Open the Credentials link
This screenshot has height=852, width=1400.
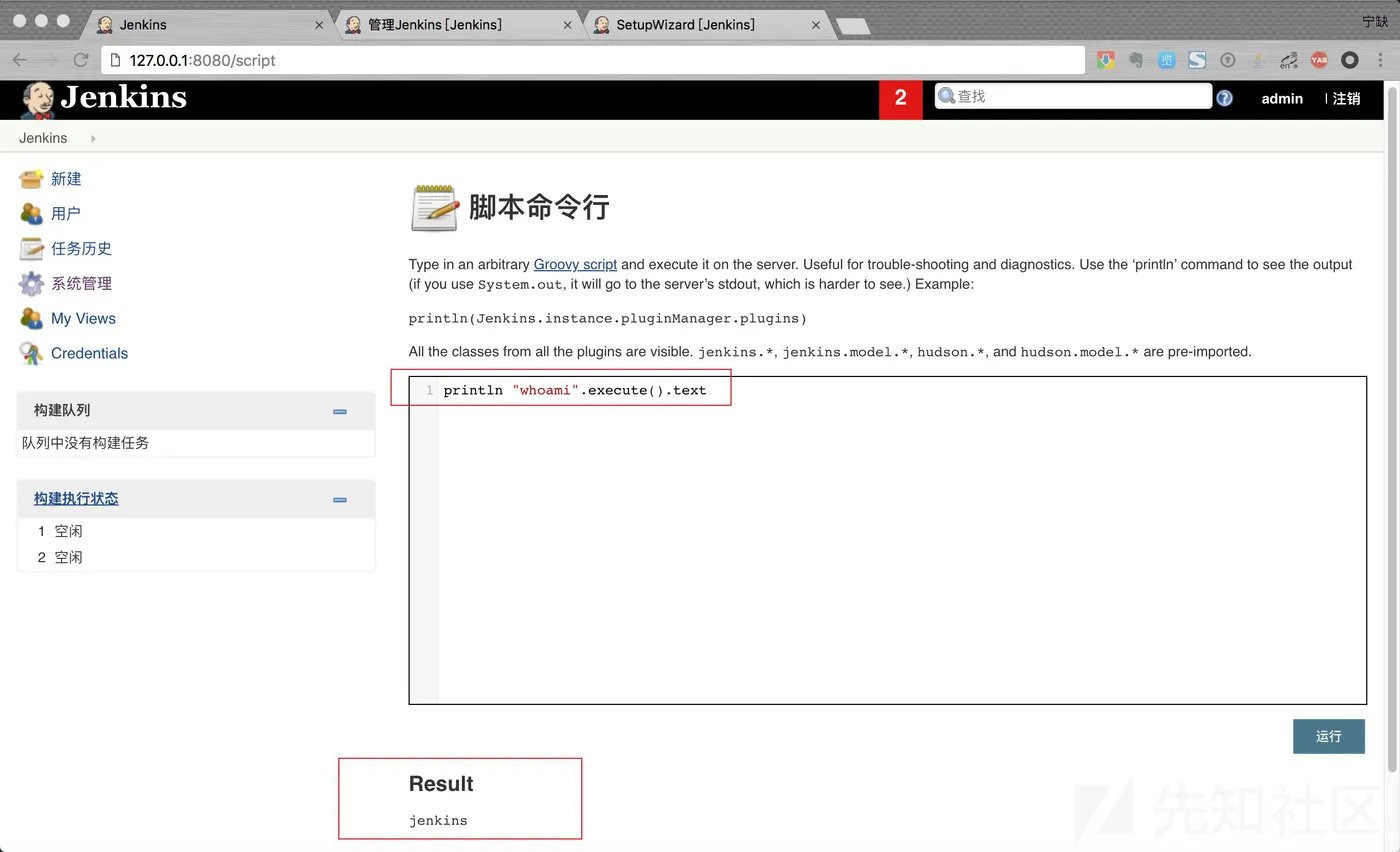[x=89, y=353]
